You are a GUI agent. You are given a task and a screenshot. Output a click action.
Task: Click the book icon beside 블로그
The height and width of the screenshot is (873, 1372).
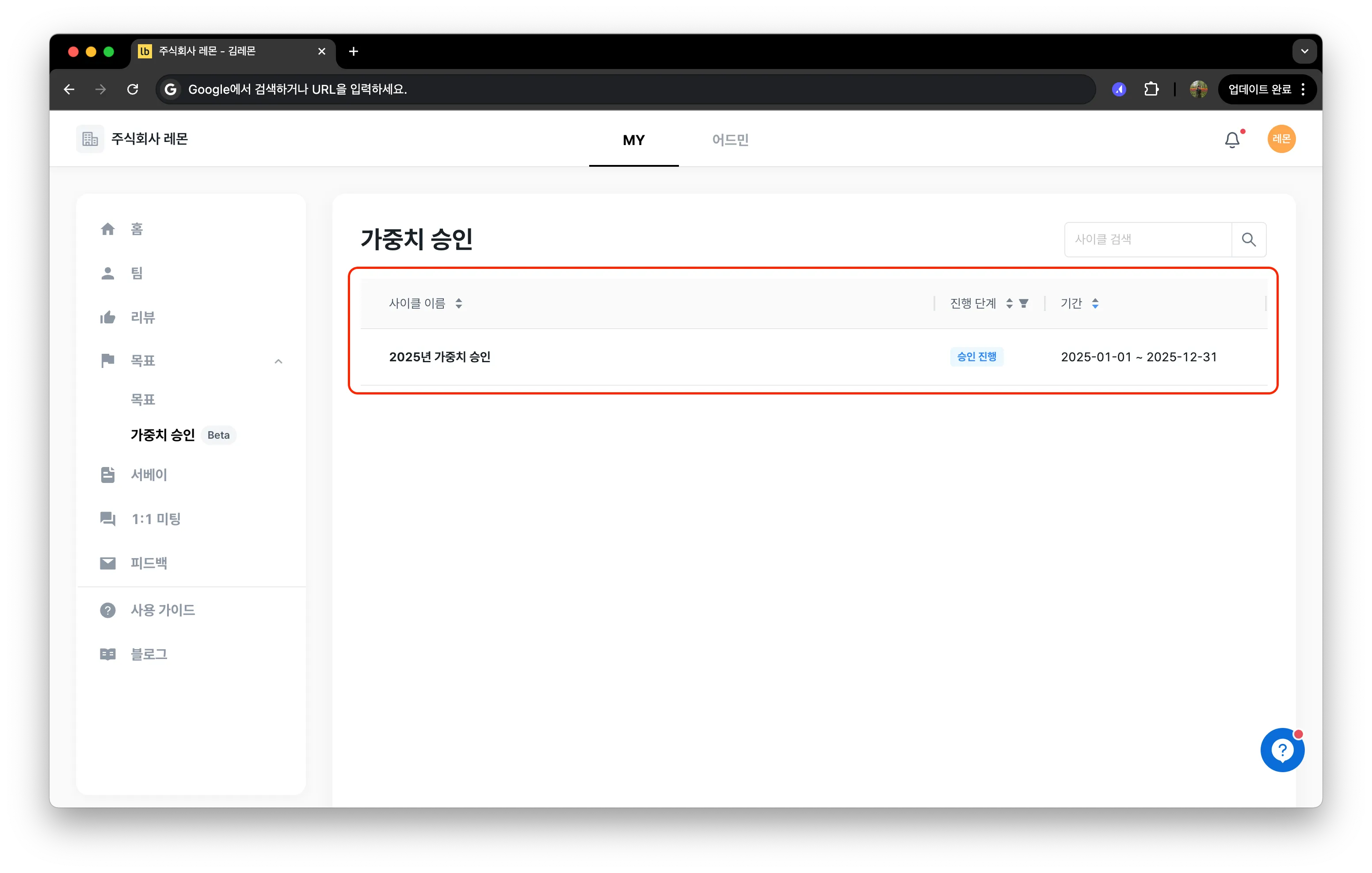point(108,654)
